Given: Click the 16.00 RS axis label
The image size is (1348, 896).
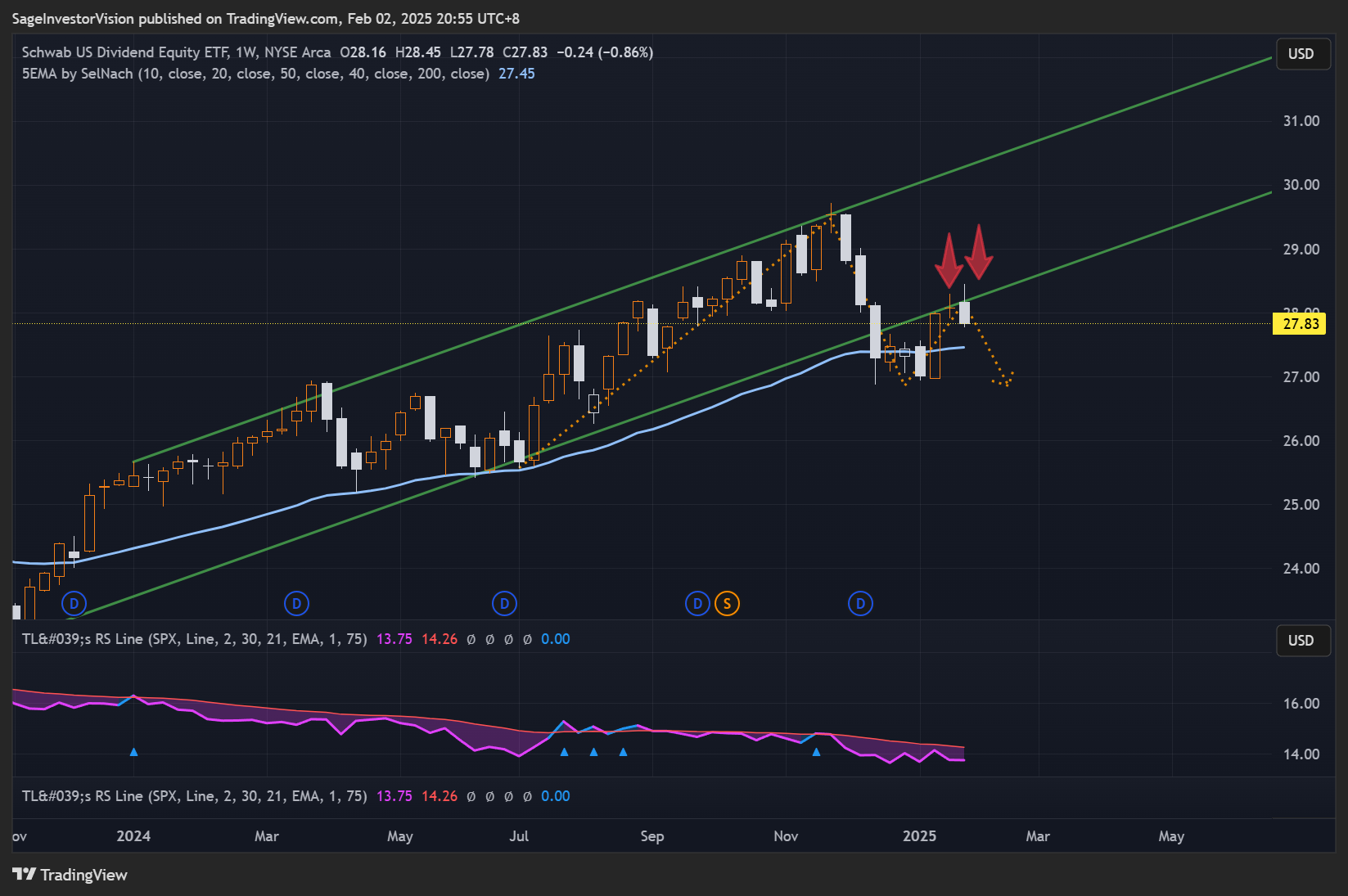Looking at the screenshot, I should coord(1301,704).
